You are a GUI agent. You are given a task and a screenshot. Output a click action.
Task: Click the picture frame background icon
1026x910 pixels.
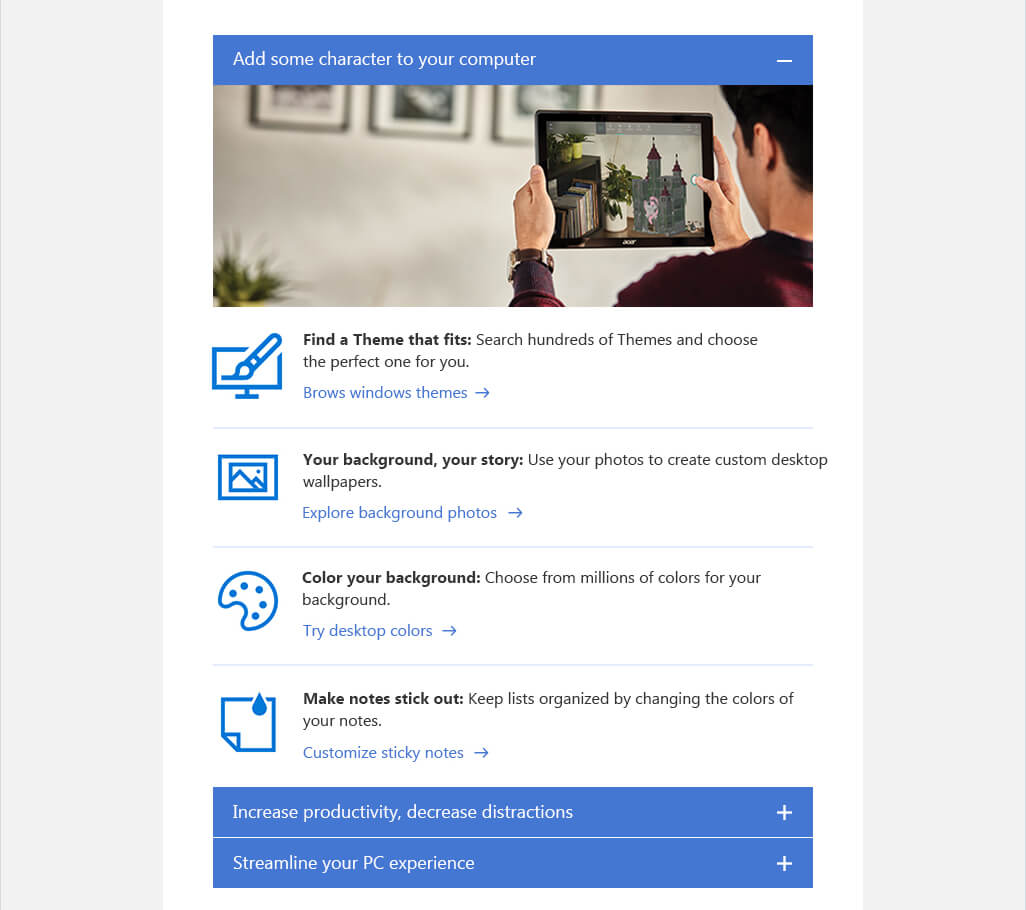coord(247,477)
